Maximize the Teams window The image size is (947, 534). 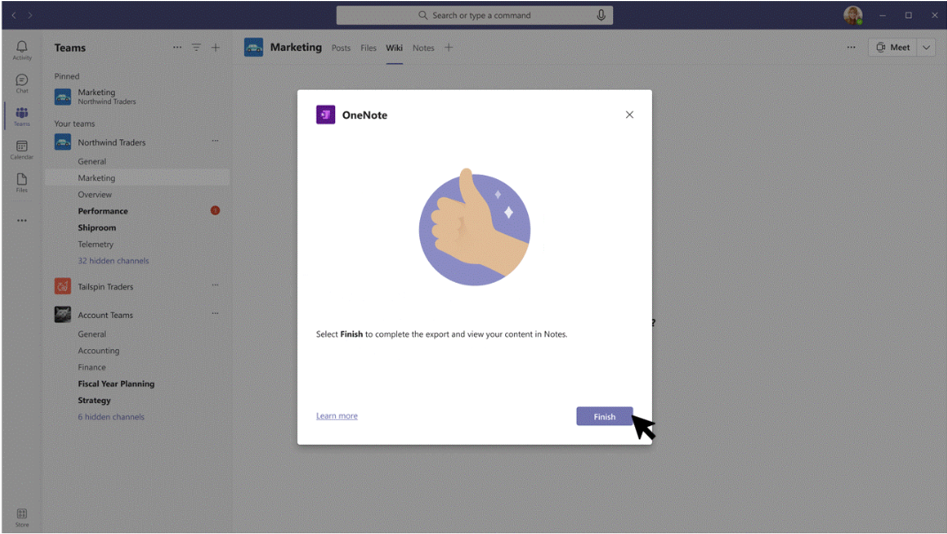coord(908,15)
